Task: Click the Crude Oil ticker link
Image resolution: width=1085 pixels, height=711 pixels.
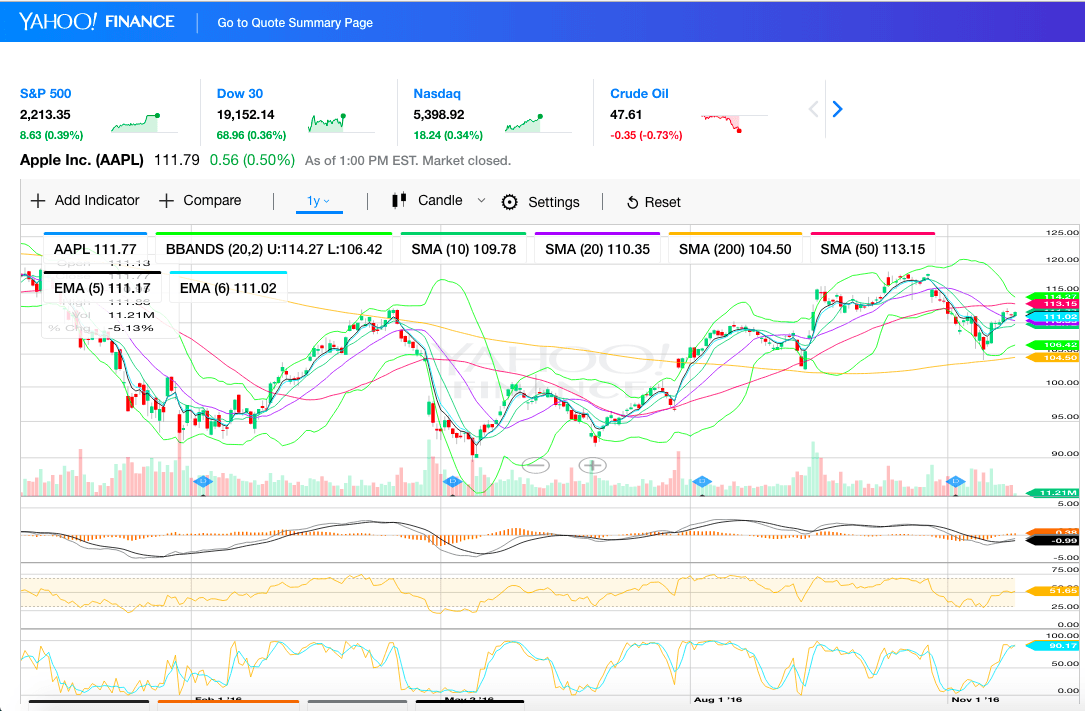Action: tap(639, 93)
